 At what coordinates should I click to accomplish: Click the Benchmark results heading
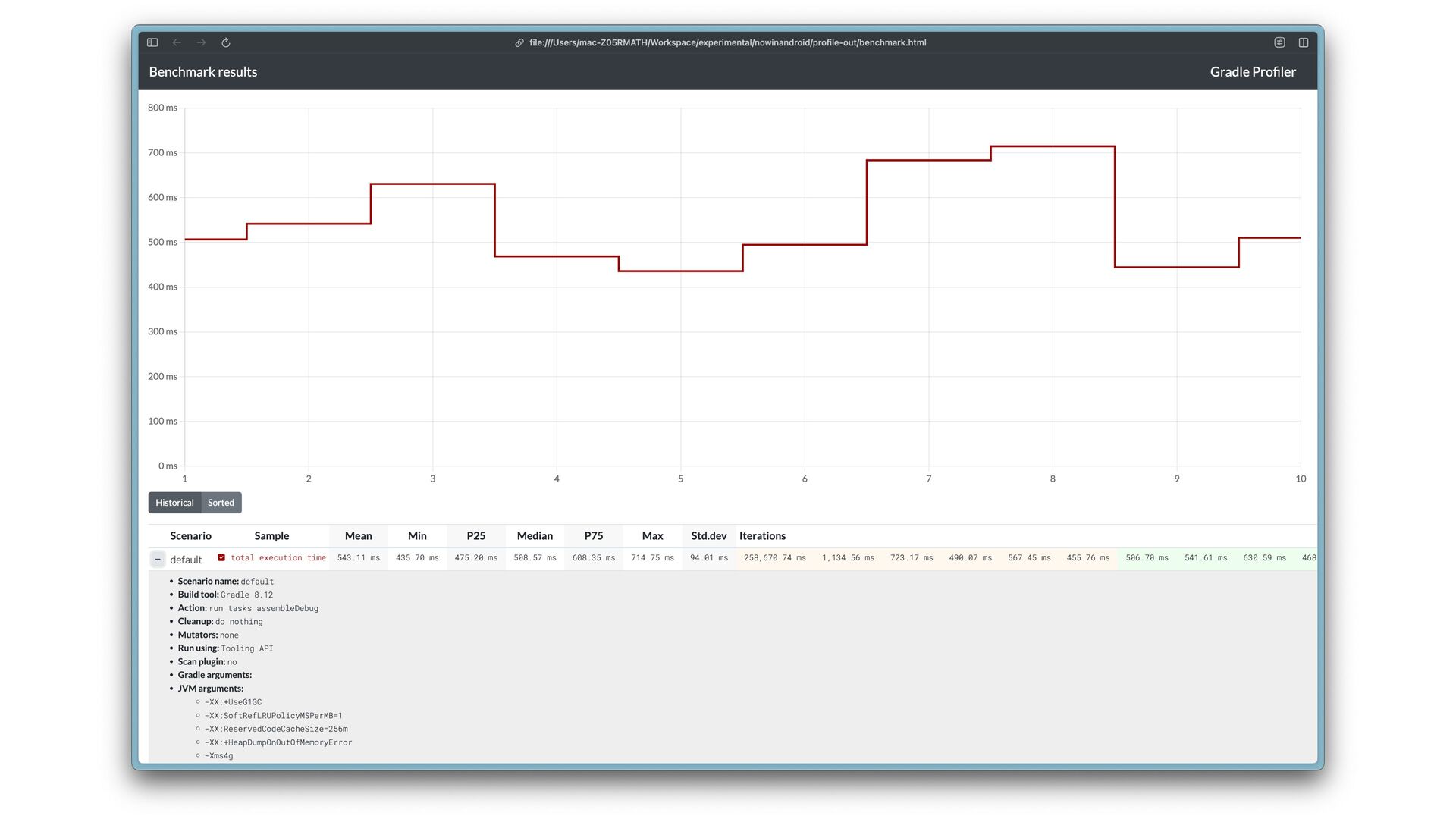pos(202,72)
